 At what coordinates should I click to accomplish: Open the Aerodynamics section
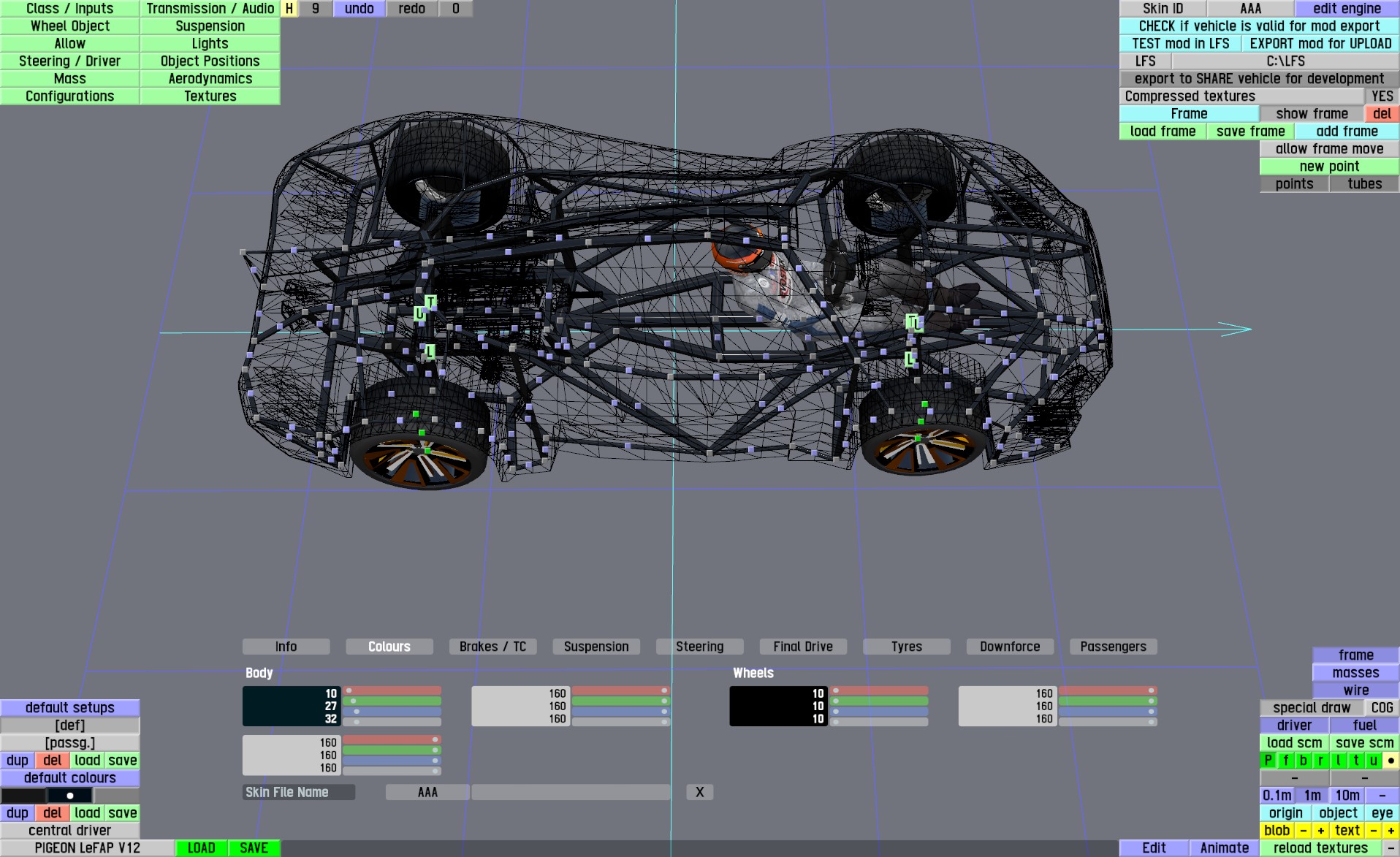coord(210,79)
